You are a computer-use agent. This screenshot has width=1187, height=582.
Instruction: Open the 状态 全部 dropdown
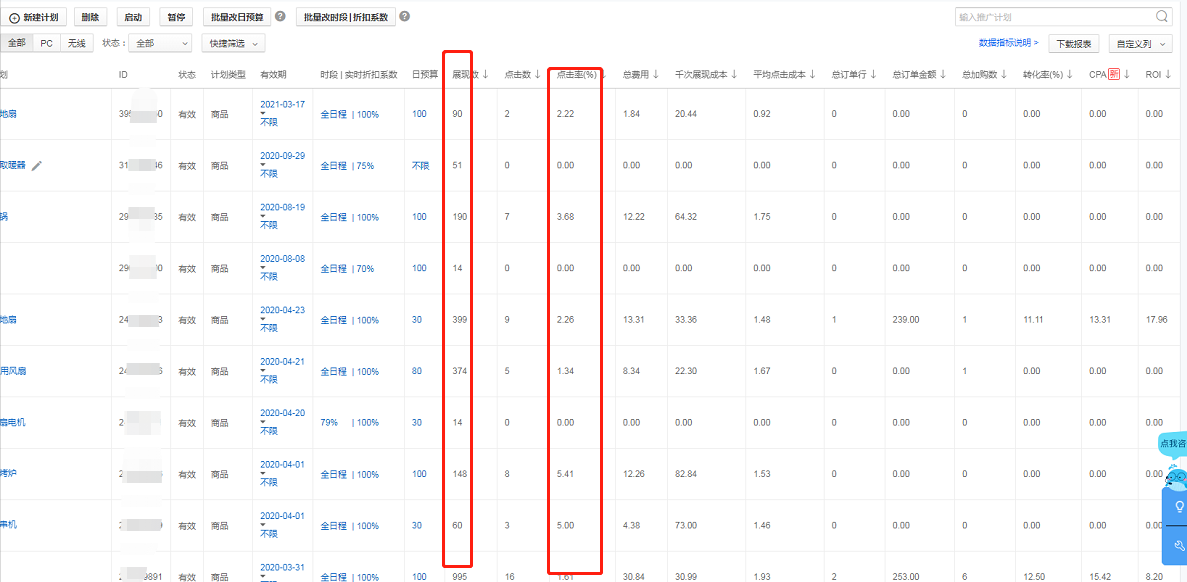point(160,43)
